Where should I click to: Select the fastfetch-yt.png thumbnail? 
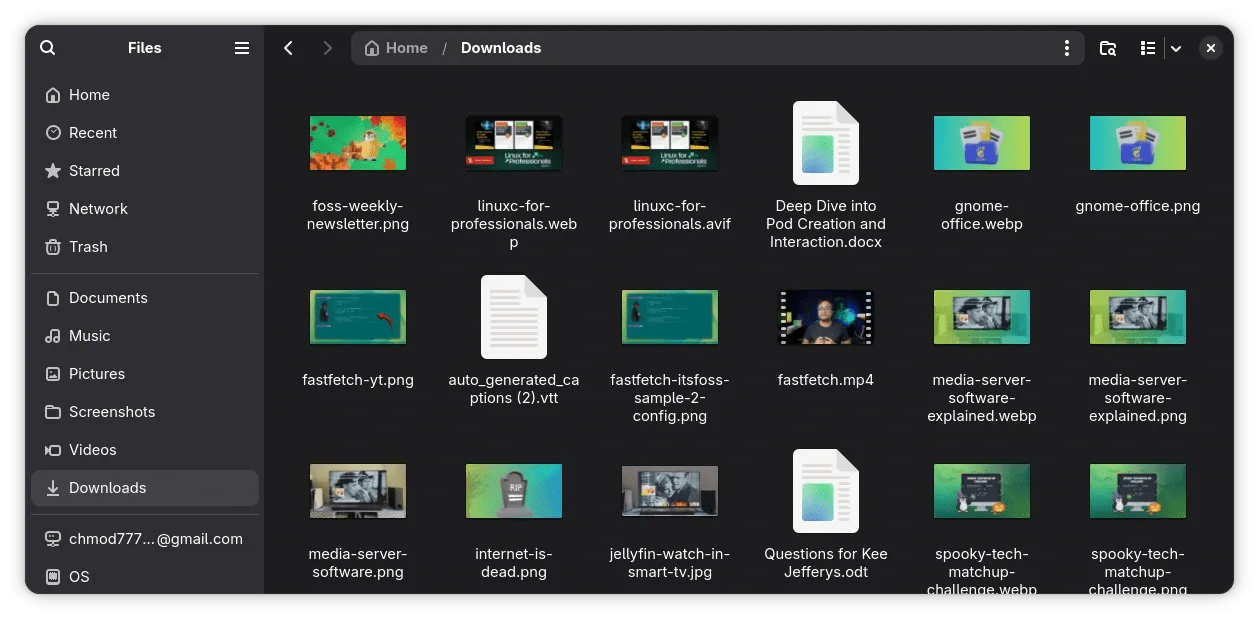click(x=358, y=317)
